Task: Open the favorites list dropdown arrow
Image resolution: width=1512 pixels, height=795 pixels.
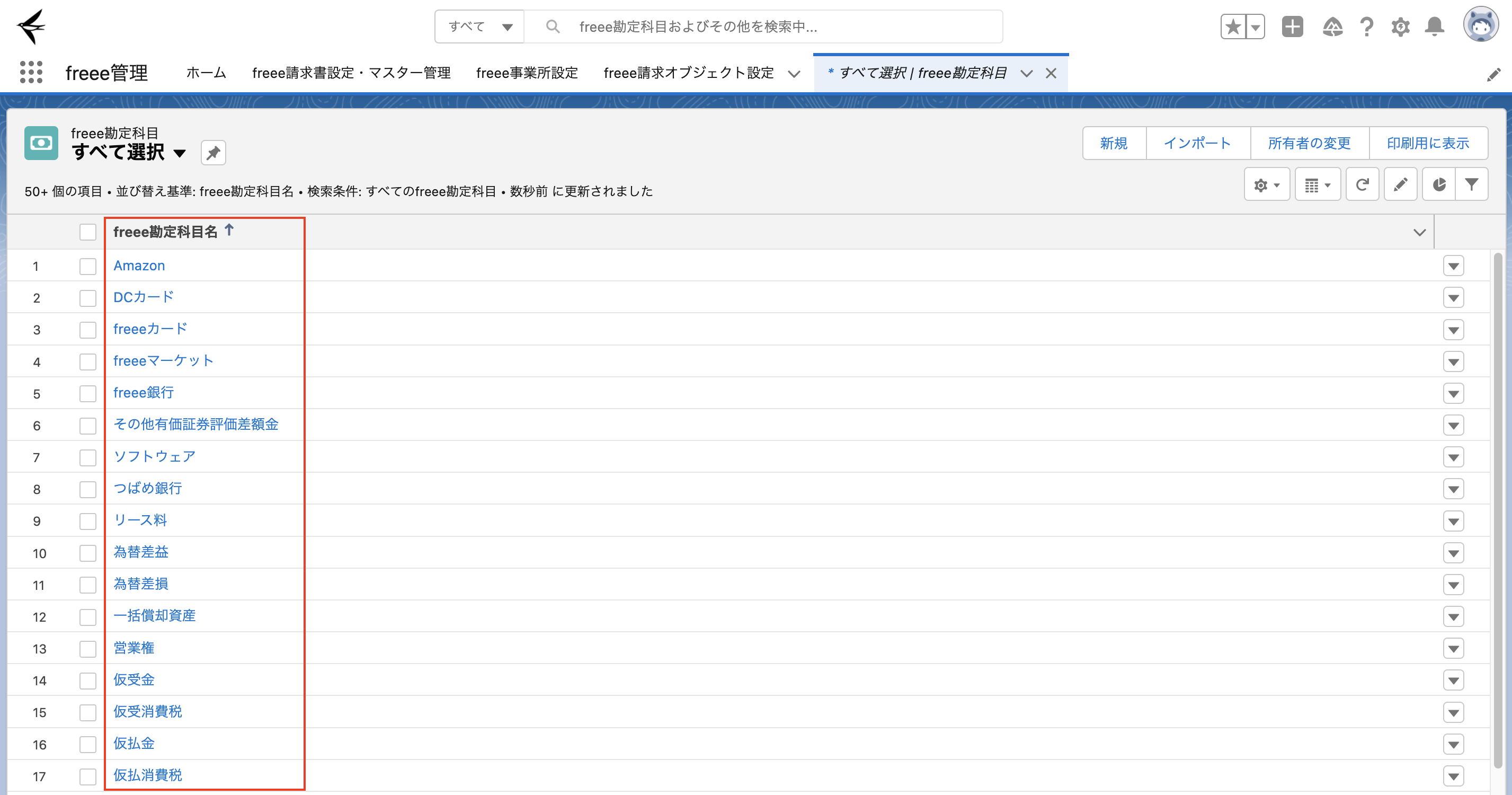Action: [1255, 26]
